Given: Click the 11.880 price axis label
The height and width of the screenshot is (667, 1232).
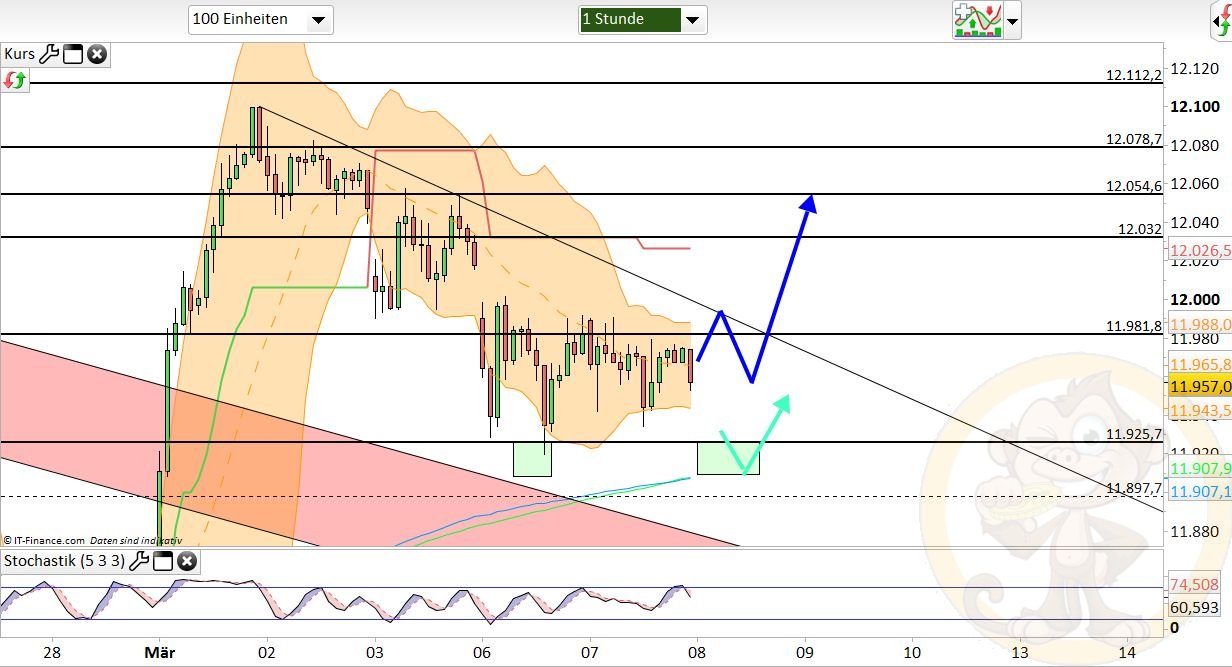Looking at the screenshot, I should [x=1195, y=531].
